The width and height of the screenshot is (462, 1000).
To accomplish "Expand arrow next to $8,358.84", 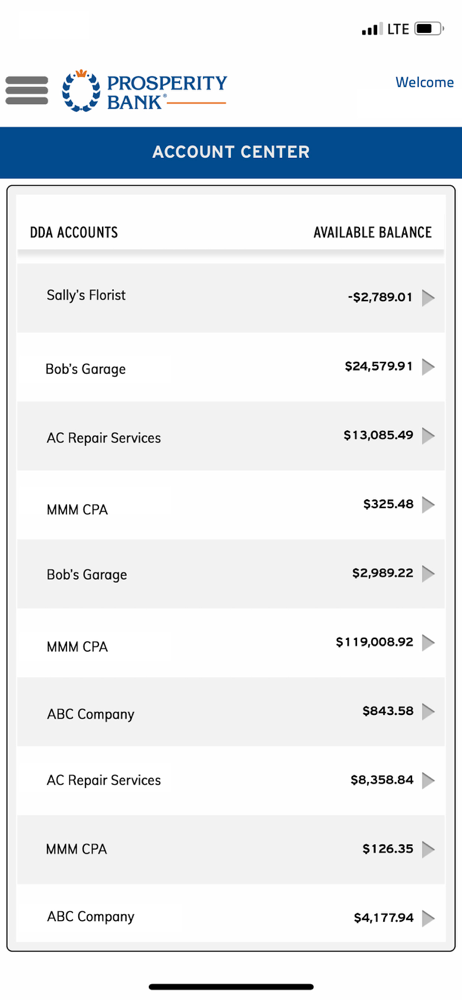I will [429, 781].
